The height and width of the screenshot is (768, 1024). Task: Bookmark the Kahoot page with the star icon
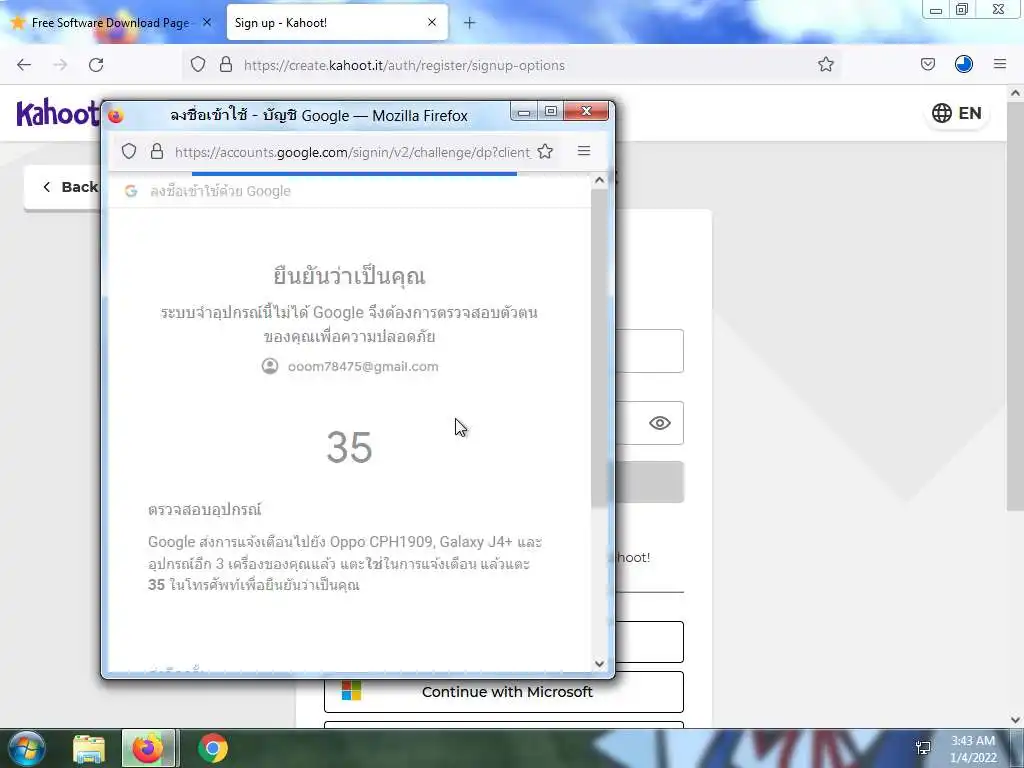(x=825, y=64)
